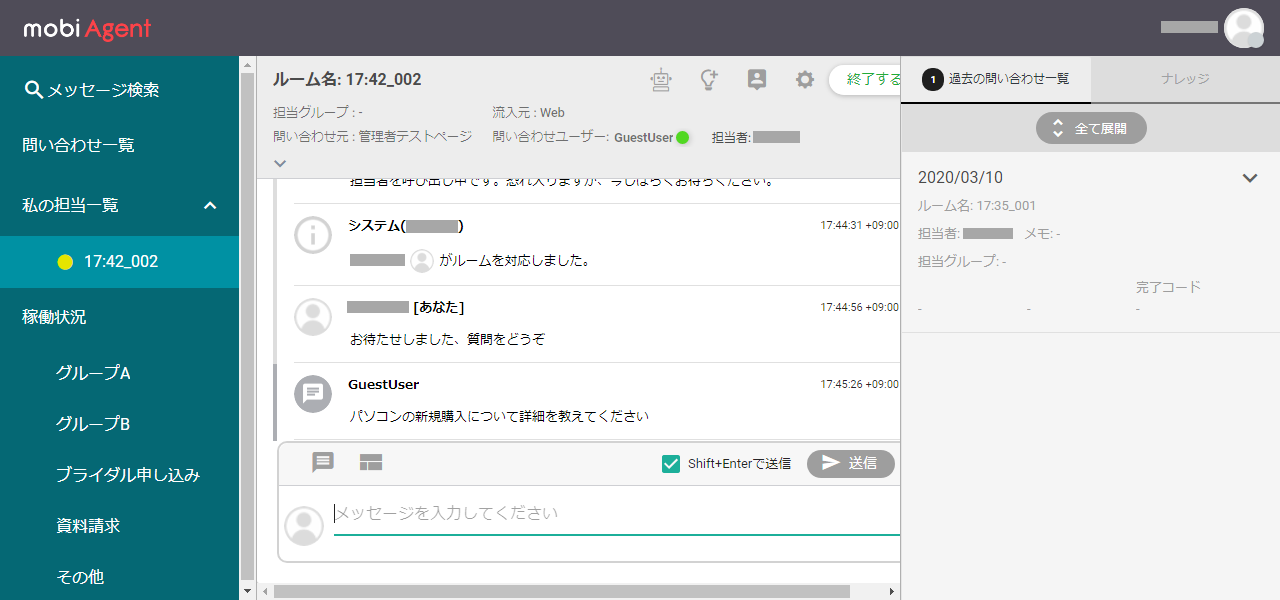Open the chatbot robot icon
Image resolution: width=1280 pixels, height=600 pixels.
[x=660, y=80]
